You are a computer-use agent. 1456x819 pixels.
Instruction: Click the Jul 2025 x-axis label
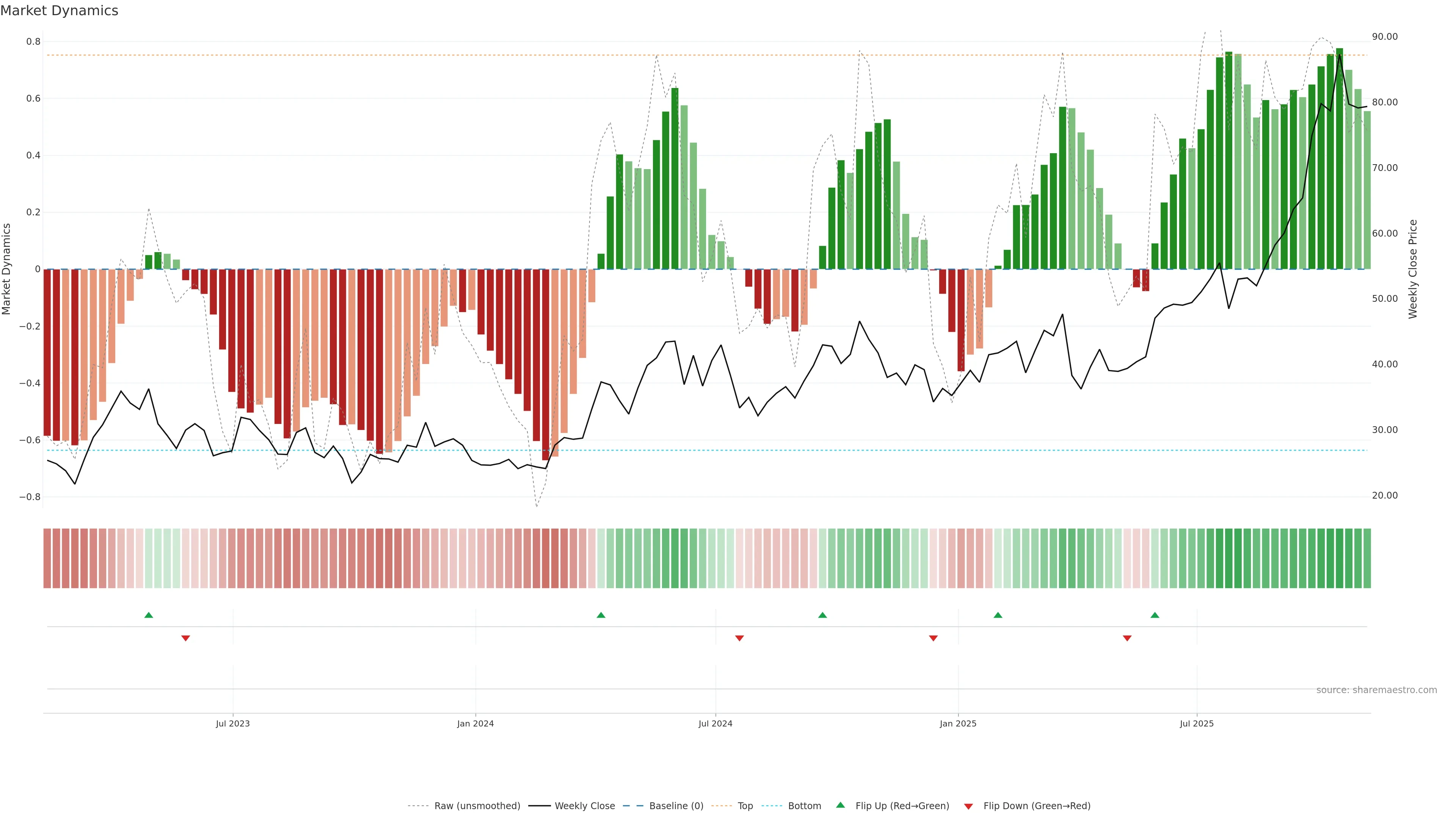click(1197, 723)
